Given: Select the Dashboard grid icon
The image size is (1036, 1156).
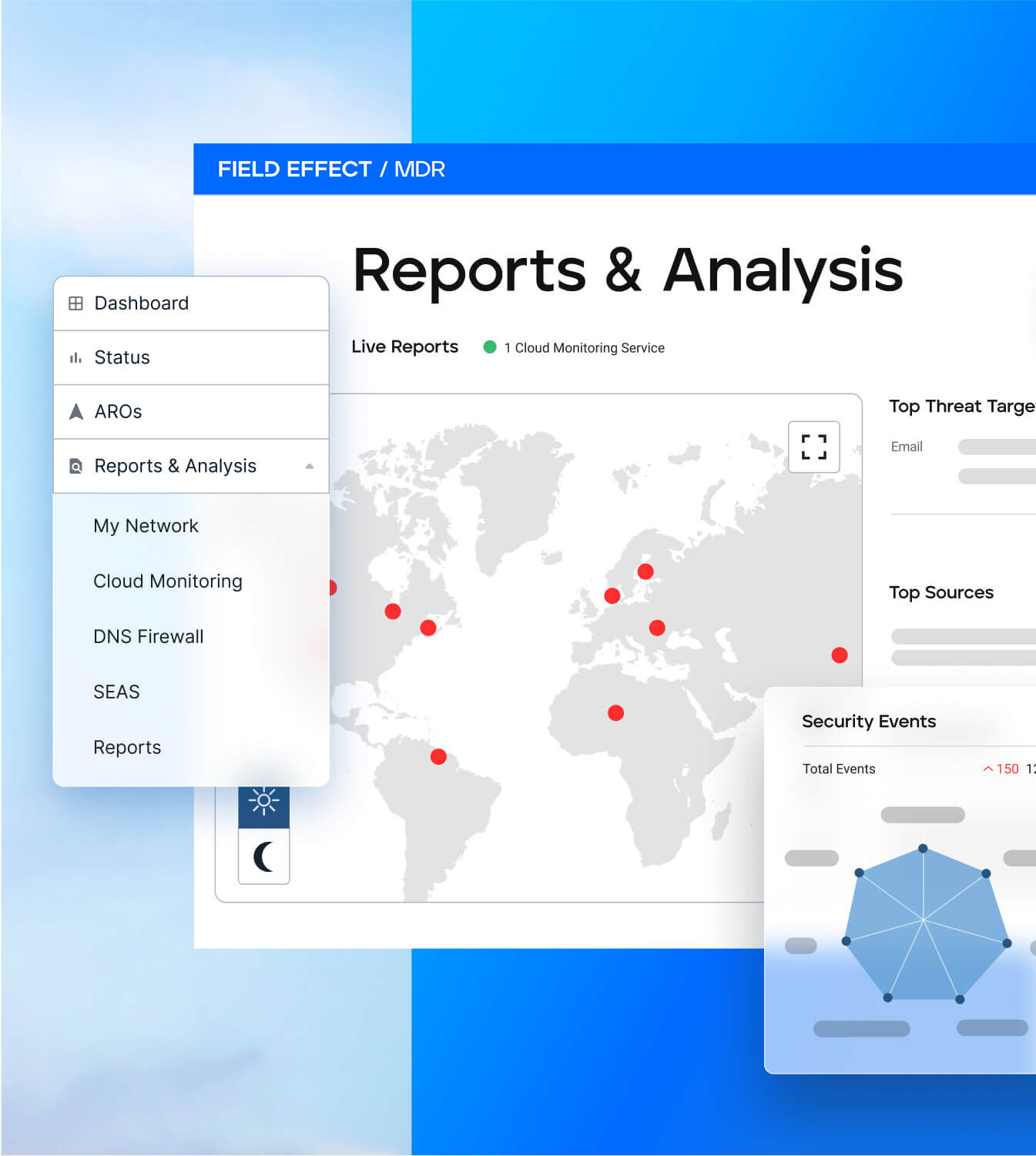Looking at the screenshot, I should tap(75, 303).
